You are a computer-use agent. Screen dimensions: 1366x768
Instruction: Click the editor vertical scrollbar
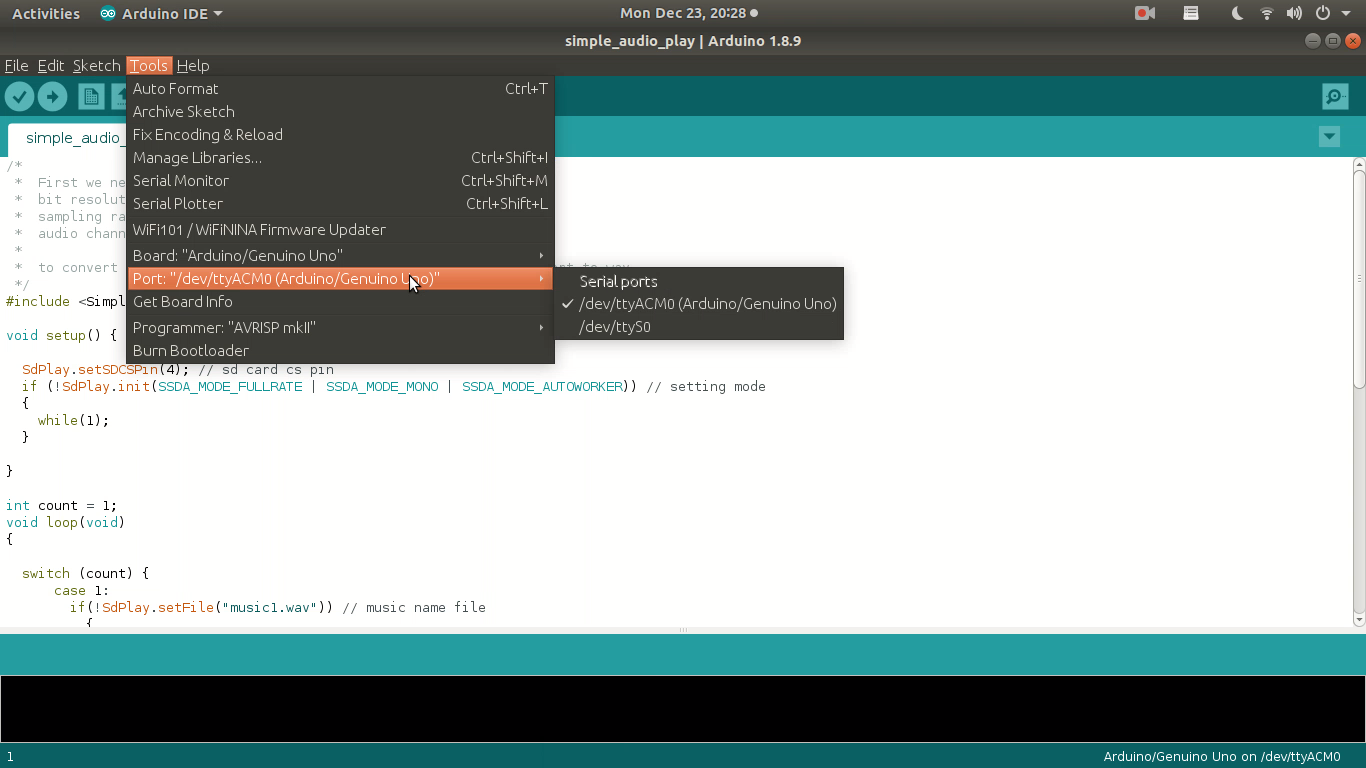1359,390
